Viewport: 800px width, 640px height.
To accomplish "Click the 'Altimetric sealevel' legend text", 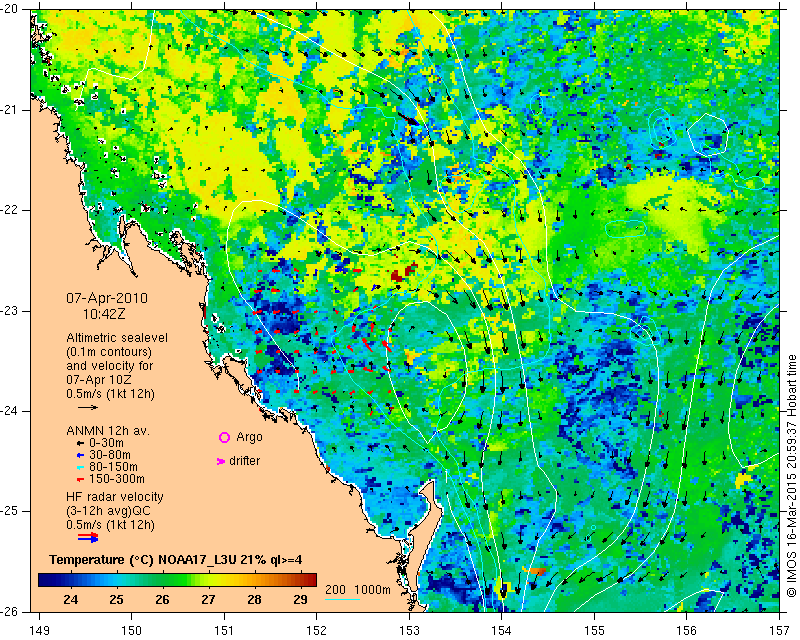I will click(x=117, y=338).
